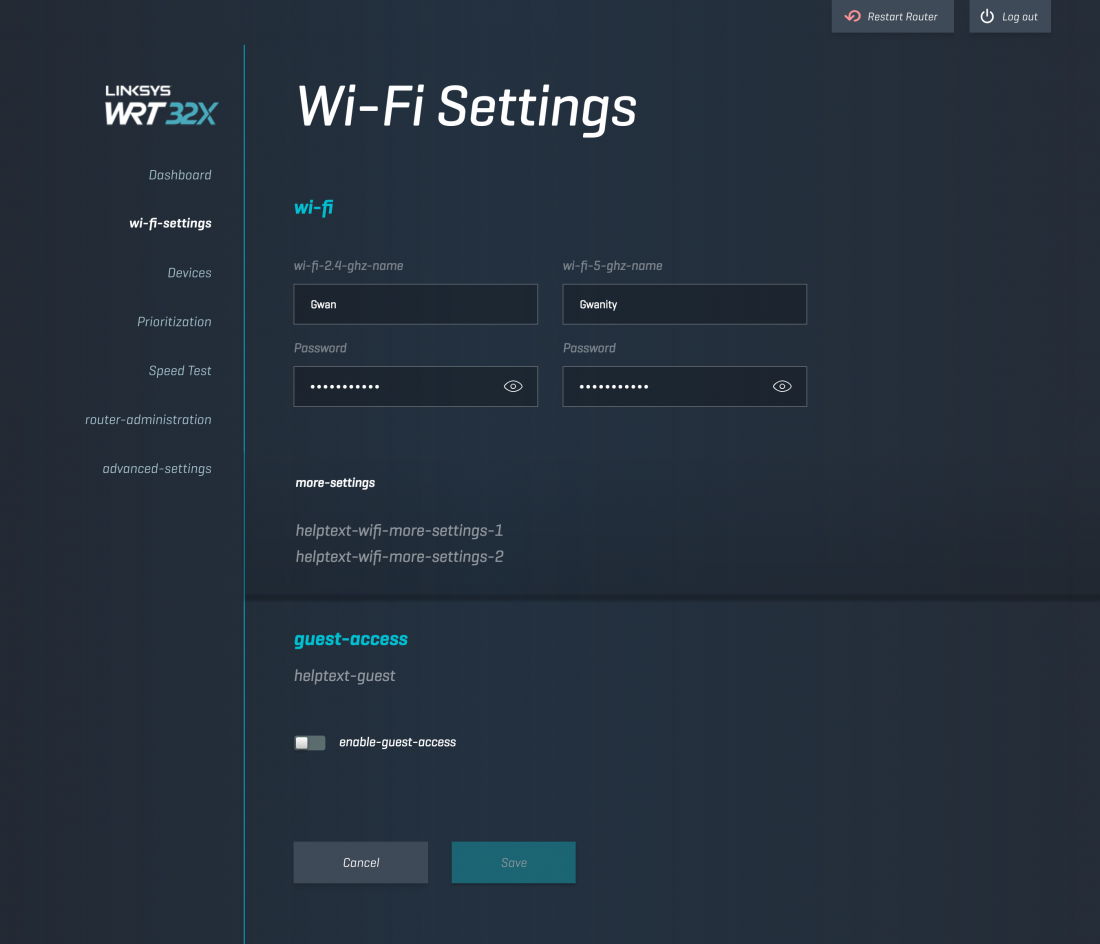Open the Prioritization menu item
1100x944 pixels.
click(x=174, y=322)
